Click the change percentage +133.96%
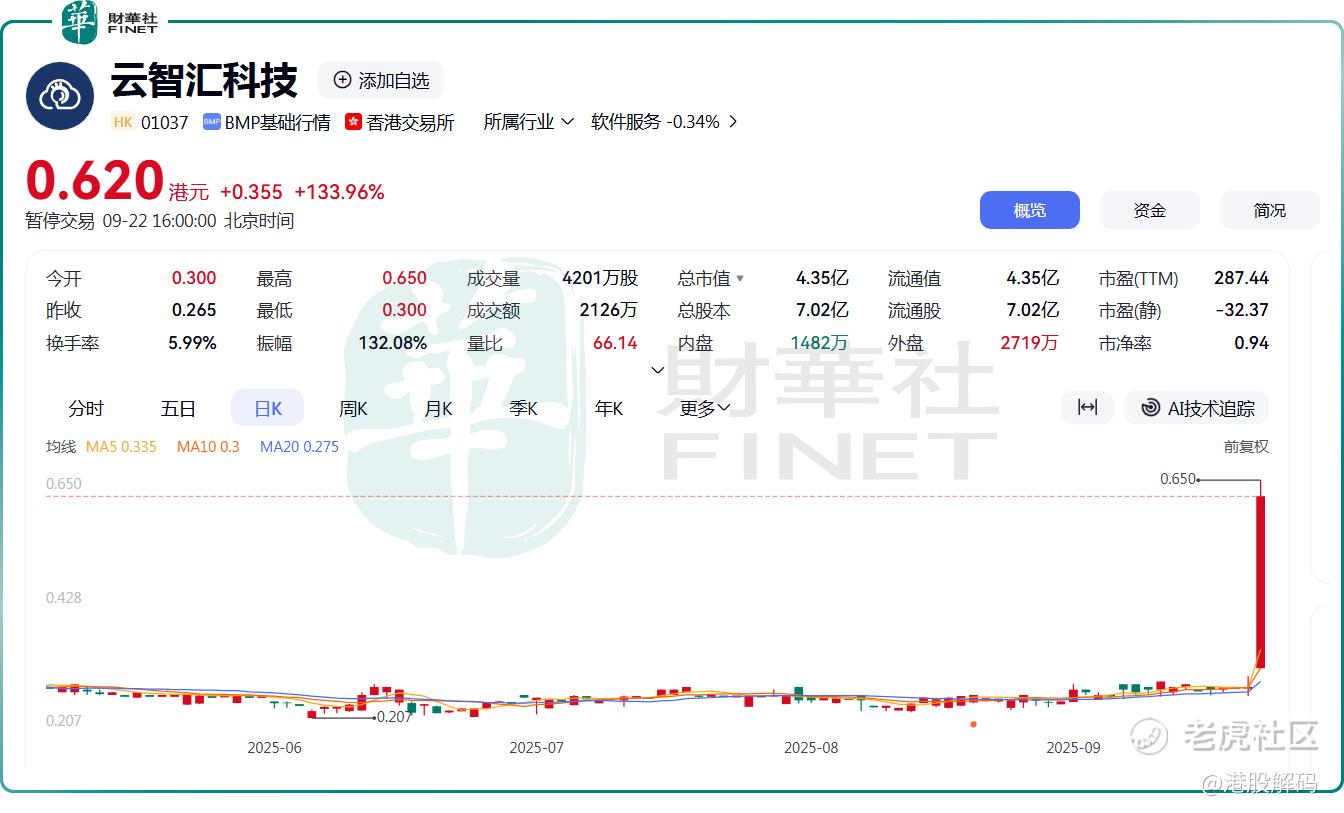Image resolution: width=1344 pixels, height=813 pixels. click(339, 192)
